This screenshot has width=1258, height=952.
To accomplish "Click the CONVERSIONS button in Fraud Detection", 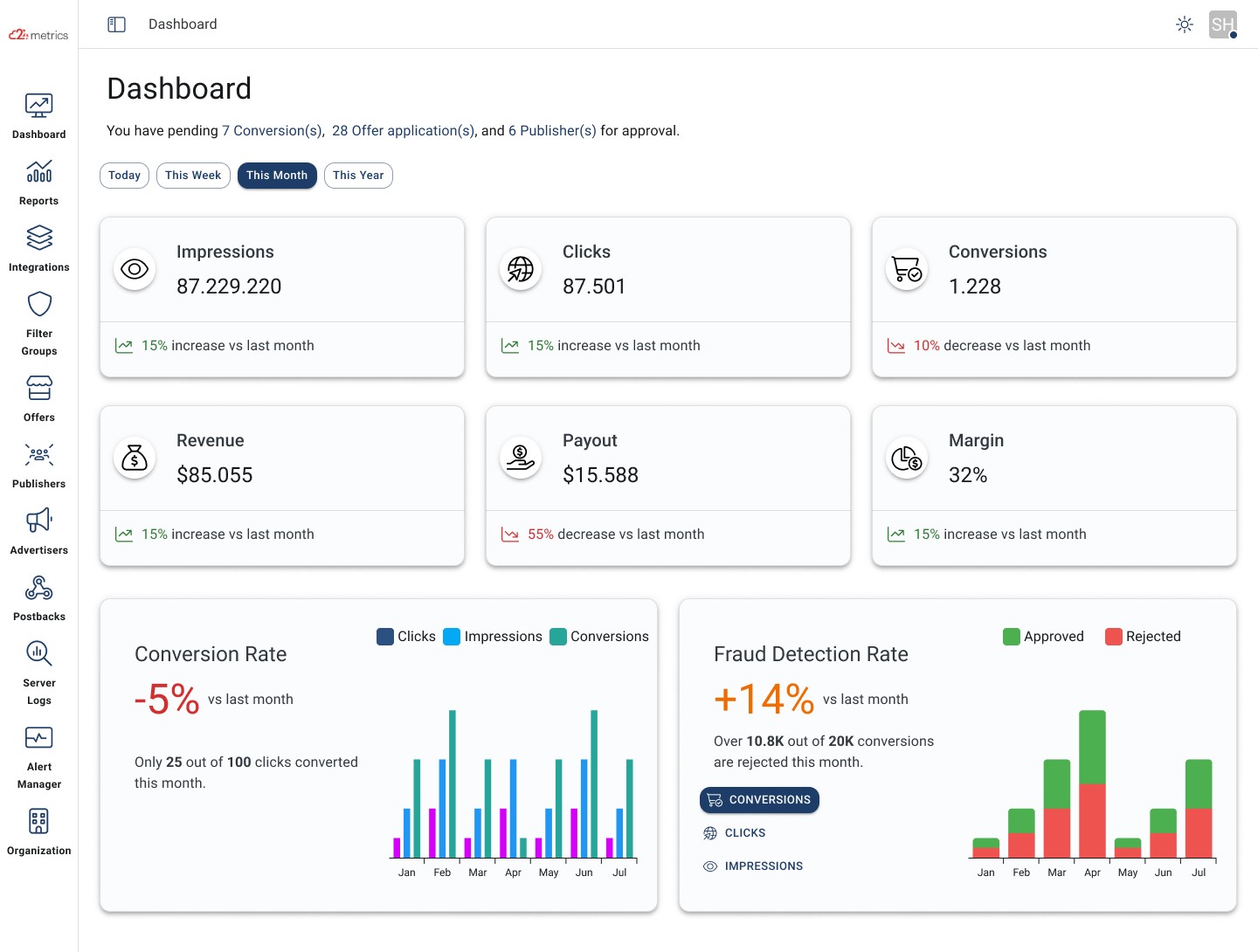I will (x=758, y=799).
